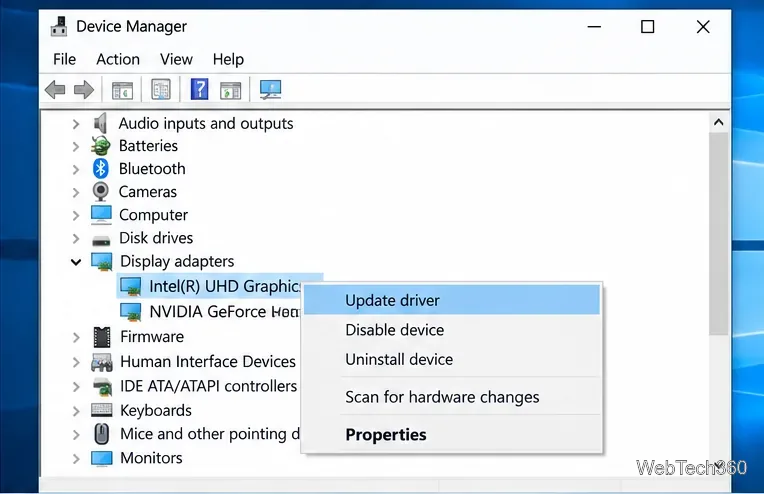The width and height of the screenshot is (764, 494).
Task: Click the NVIDIA GeForce device icon
Action: coord(131,312)
